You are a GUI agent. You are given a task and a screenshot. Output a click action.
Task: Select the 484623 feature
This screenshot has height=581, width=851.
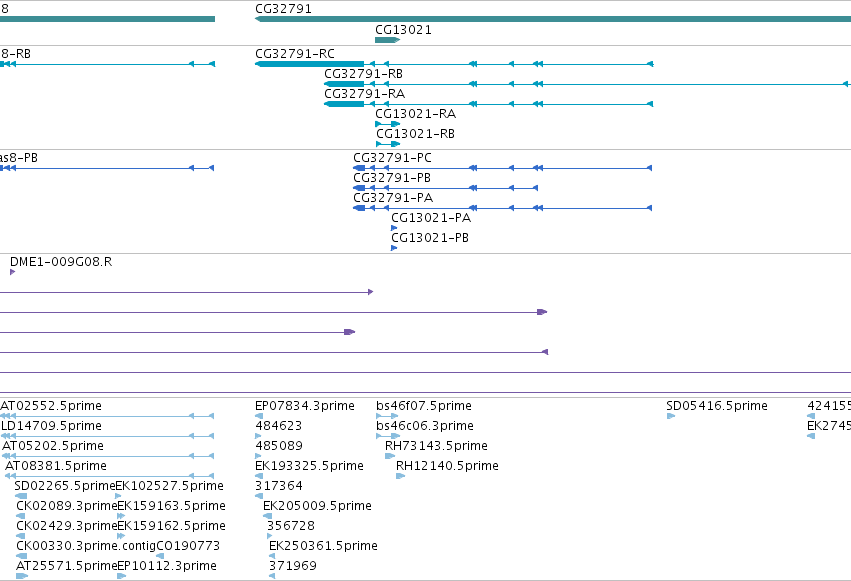[259, 436]
